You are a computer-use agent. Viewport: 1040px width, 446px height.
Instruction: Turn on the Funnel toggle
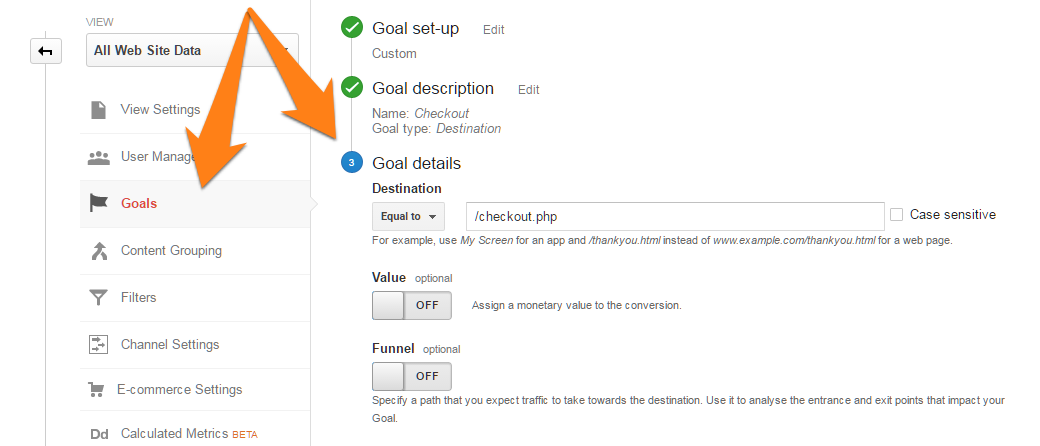tap(412, 376)
